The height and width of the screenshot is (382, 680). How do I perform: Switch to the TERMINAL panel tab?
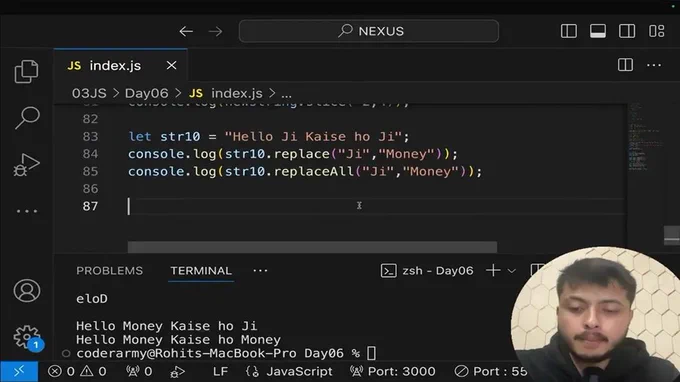[x=201, y=271]
